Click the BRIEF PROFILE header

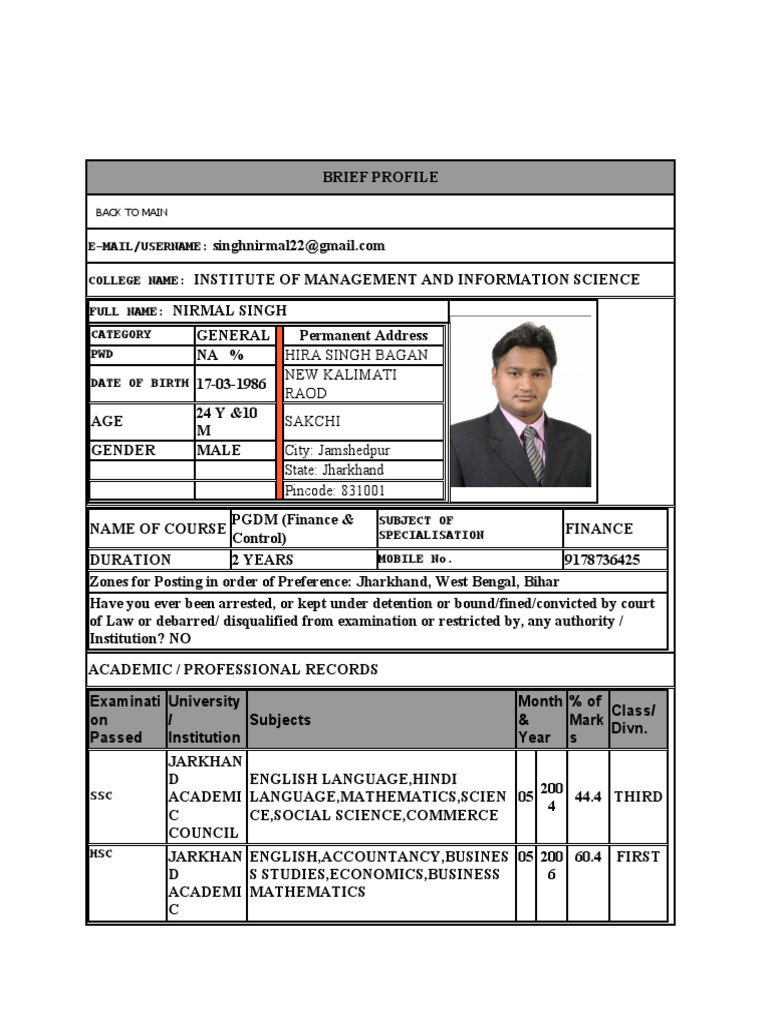pyautogui.click(x=380, y=177)
